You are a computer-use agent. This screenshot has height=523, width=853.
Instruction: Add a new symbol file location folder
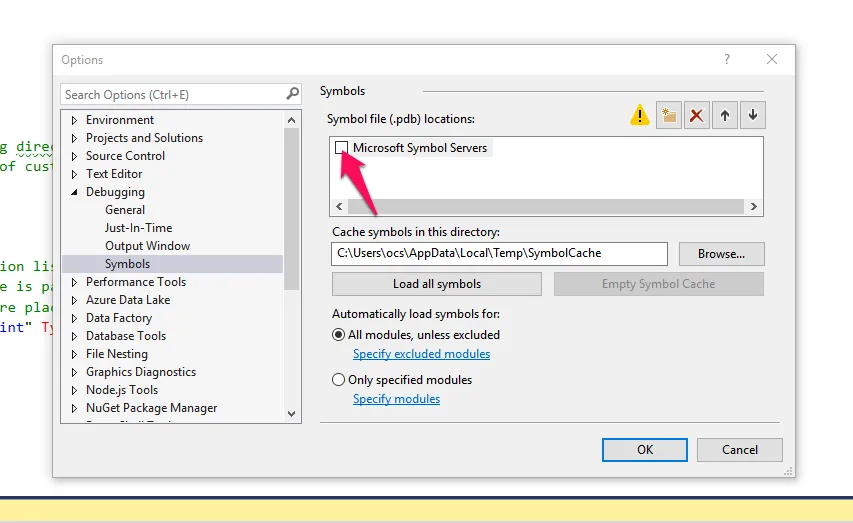669,115
